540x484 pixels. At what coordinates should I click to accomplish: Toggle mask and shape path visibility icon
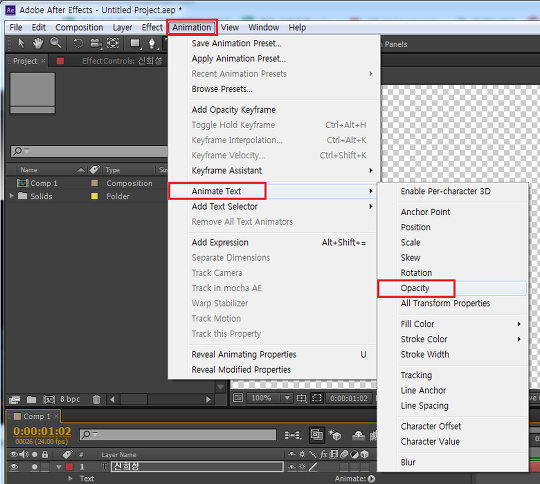coord(316,398)
